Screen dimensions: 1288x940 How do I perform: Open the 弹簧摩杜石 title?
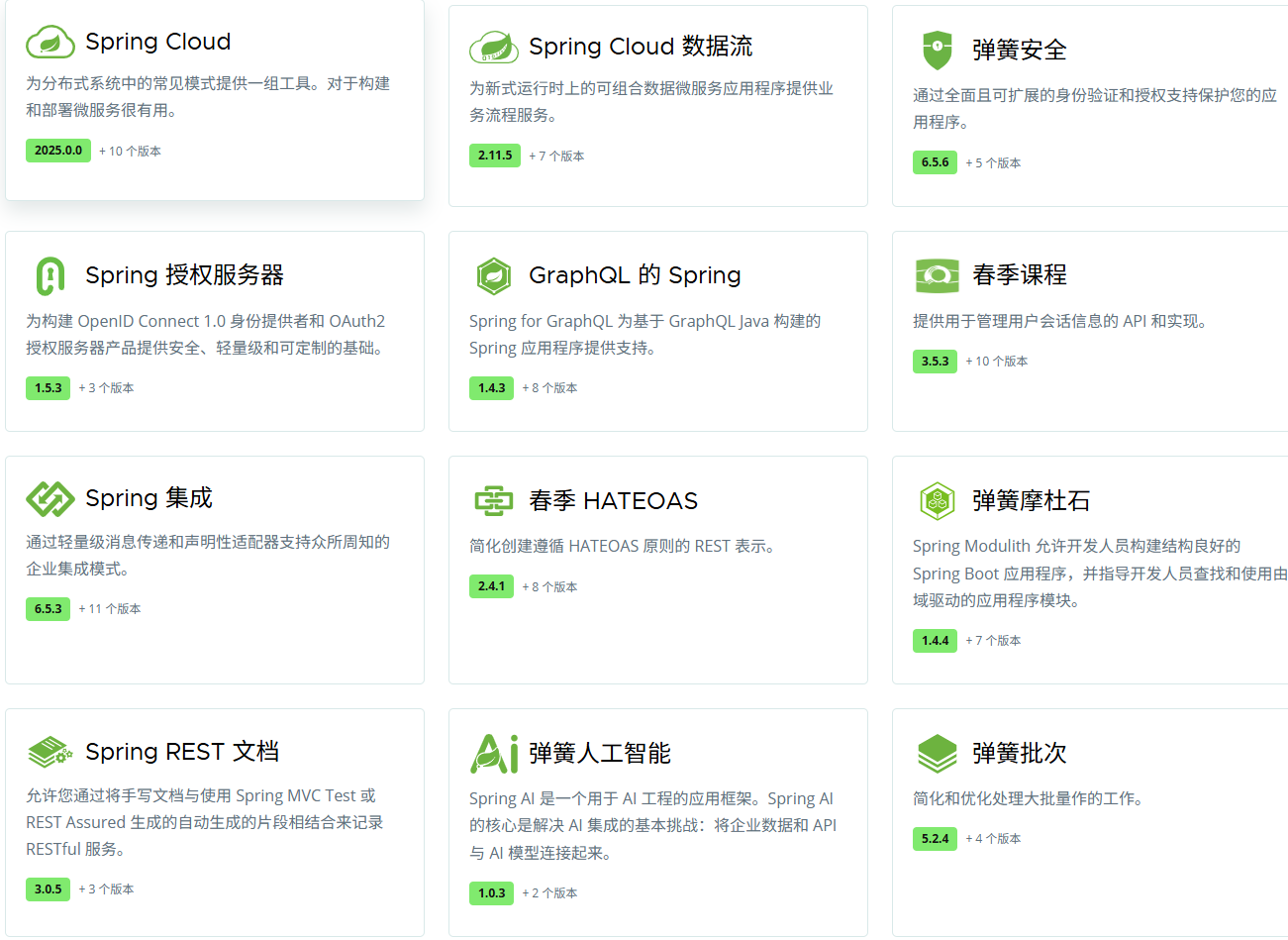pyautogui.click(x=1031, y=501)
